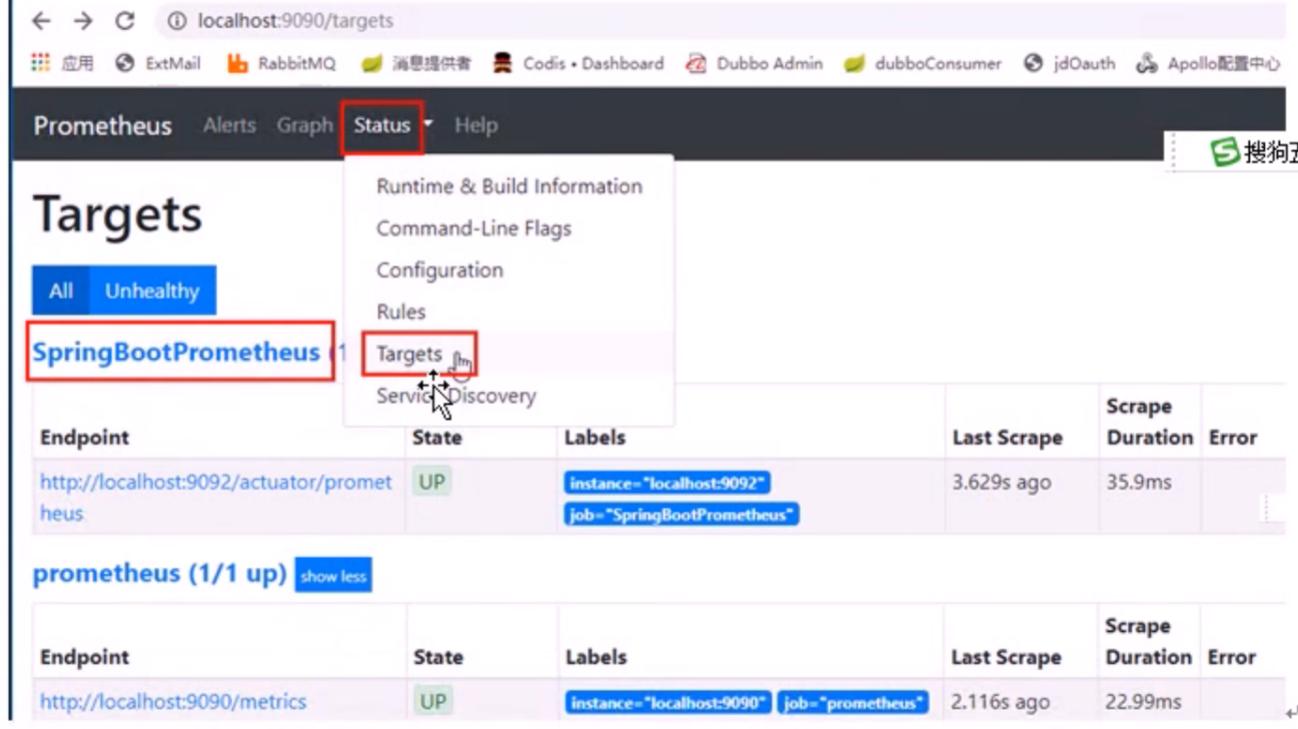Viewport: 1298px width, 729px height.
Task: Click instance="localhost:9092" label badge
Action: click(x=667, y=483)
